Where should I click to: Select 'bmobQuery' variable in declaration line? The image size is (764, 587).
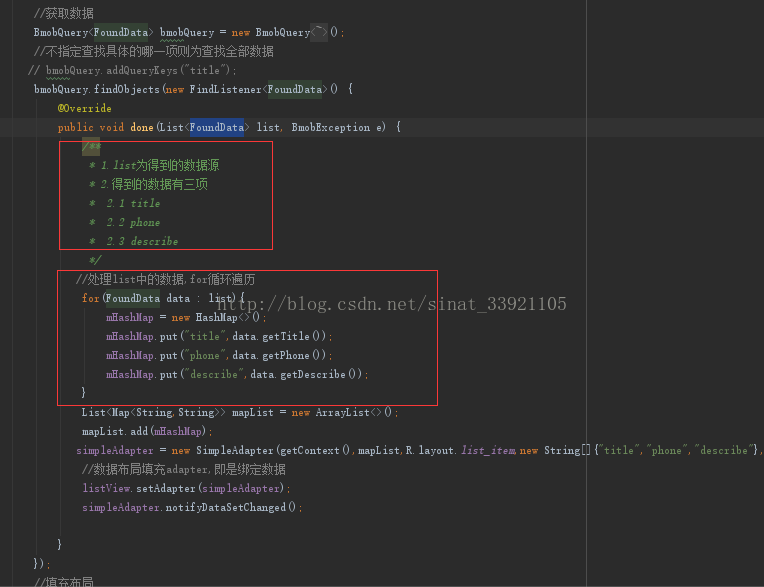point(187,33)
